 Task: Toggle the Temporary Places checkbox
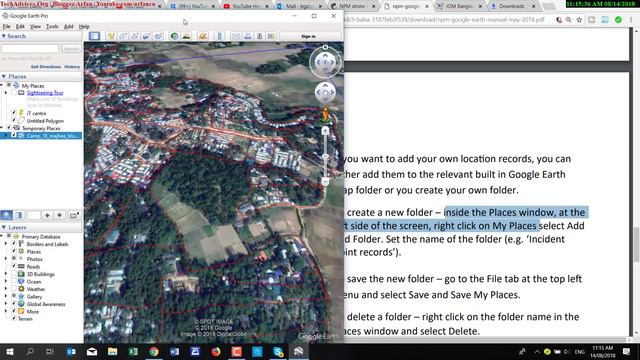[x=9, y=128]
